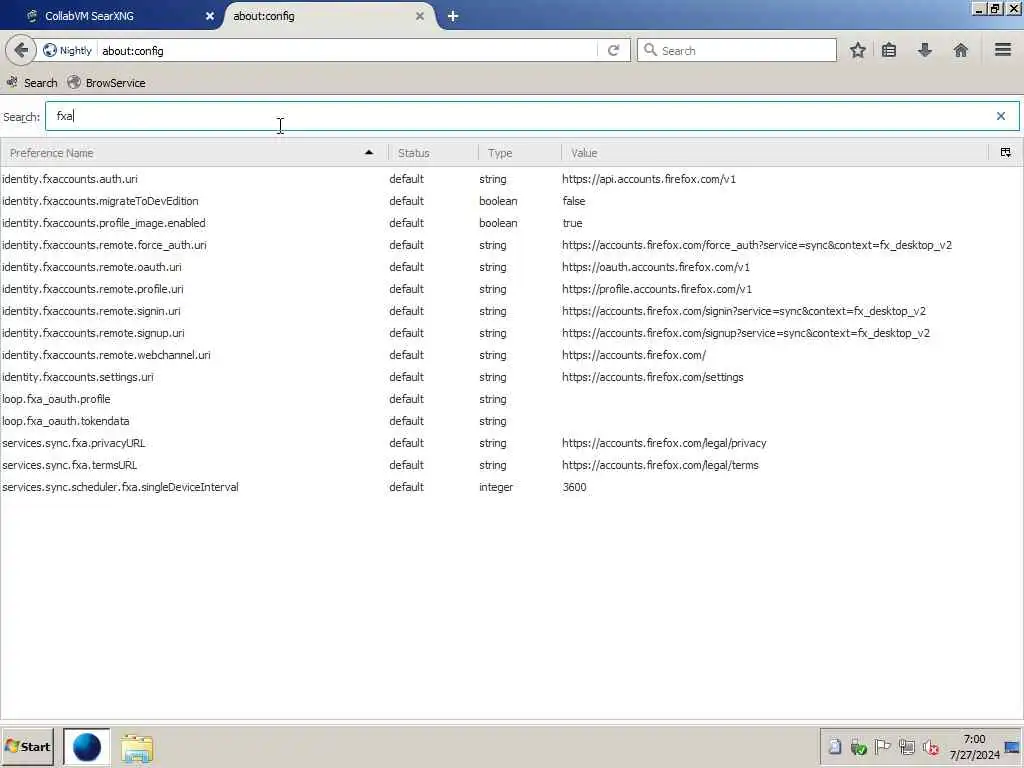Close the CollabVM SearXNG tab

tap(210, 16)
